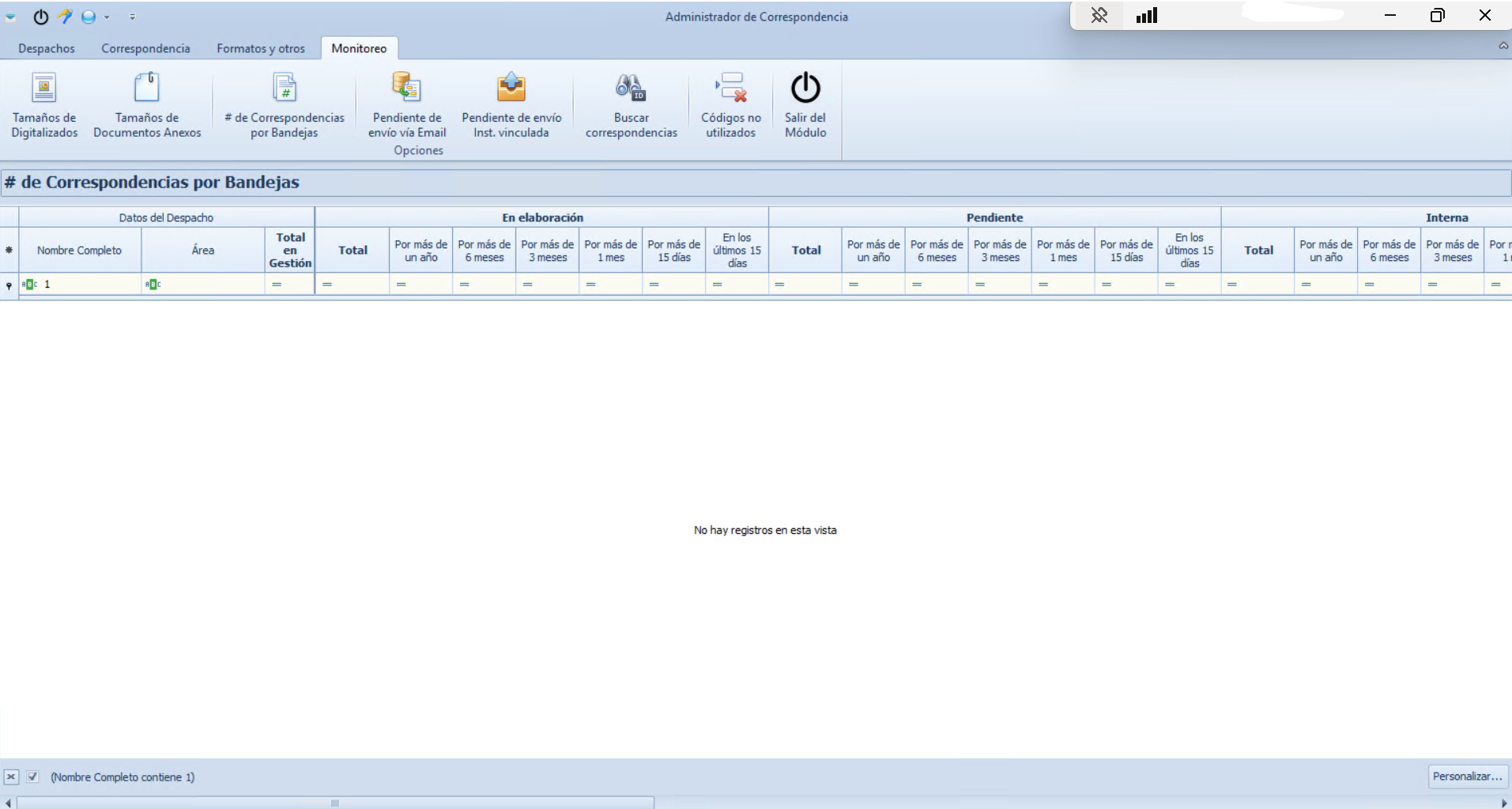
Task: Open Tamaños de Digitalizados
Action: tap(44, 104)
